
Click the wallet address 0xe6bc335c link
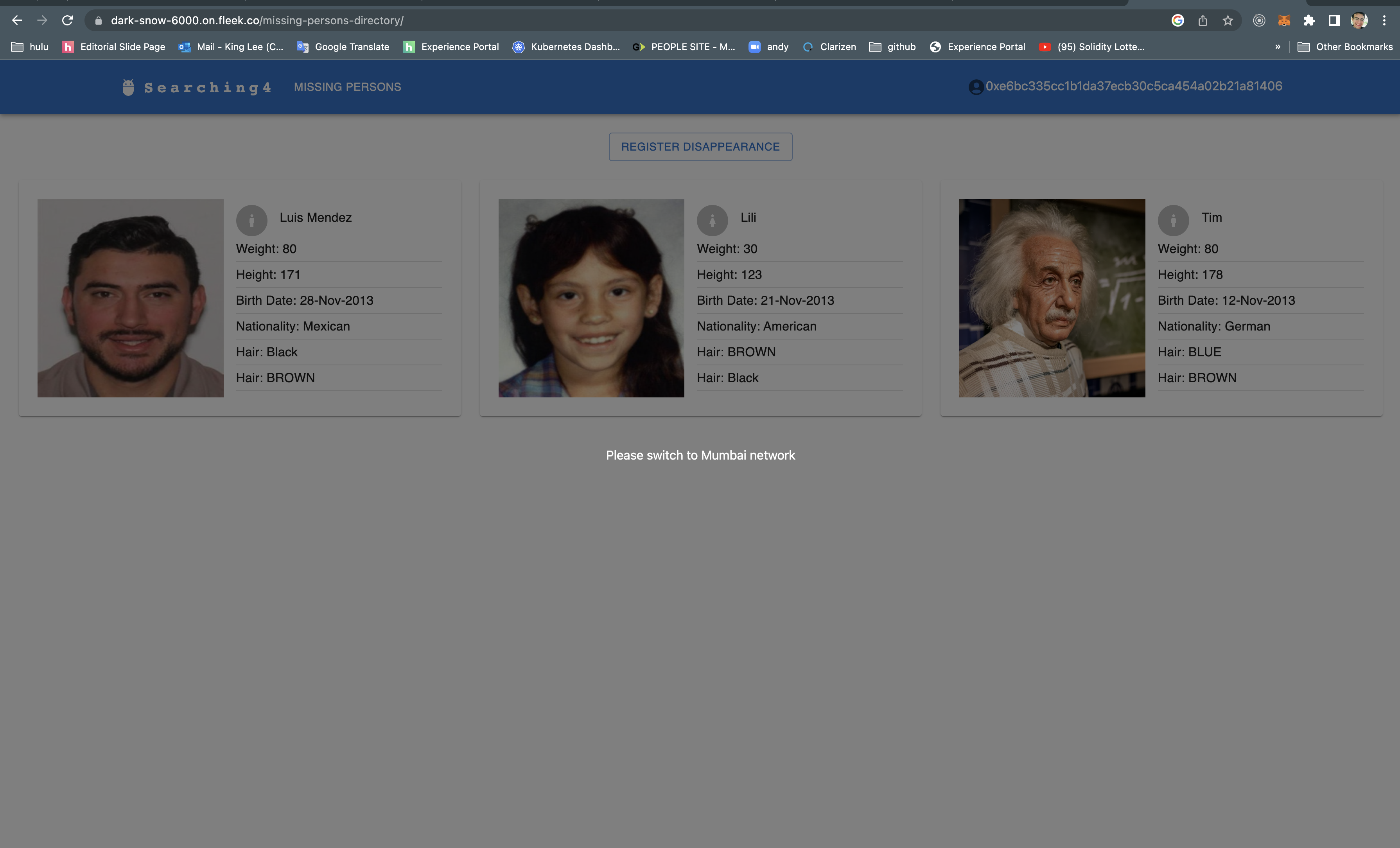click(x=1134, y=86)
